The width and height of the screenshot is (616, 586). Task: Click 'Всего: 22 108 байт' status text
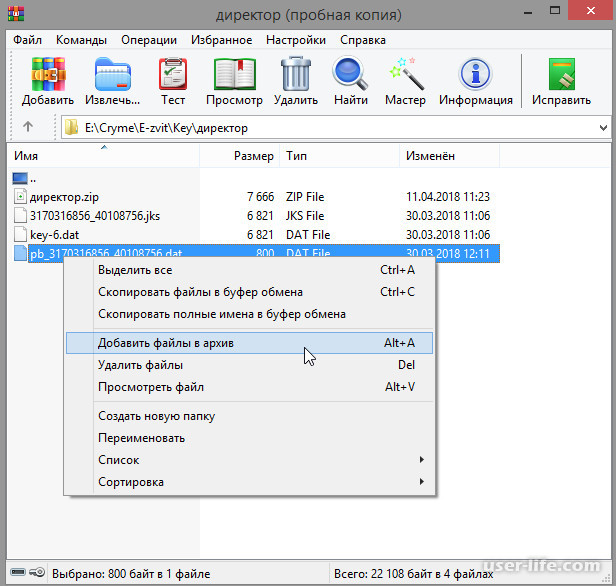(x=414, y=574)
